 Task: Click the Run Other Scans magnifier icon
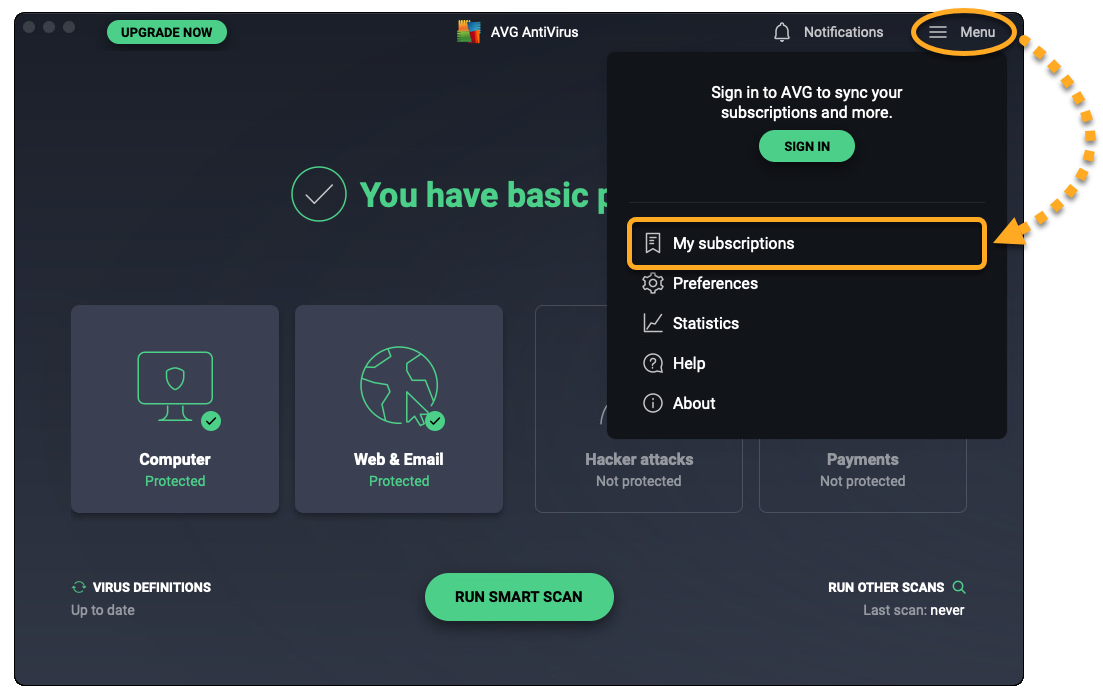point(959,587)
